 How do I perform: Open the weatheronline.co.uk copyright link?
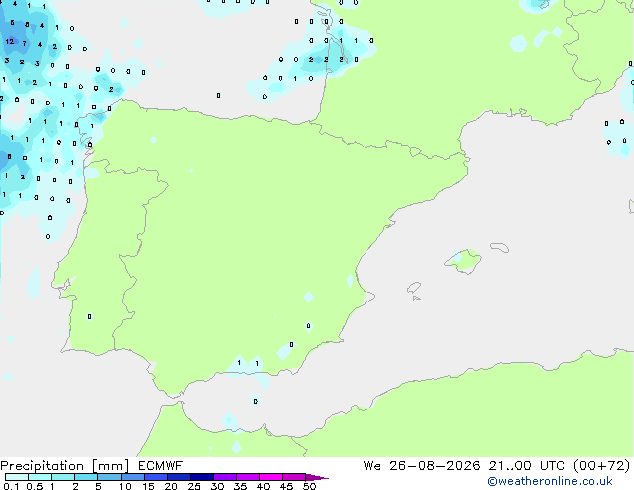549,481
